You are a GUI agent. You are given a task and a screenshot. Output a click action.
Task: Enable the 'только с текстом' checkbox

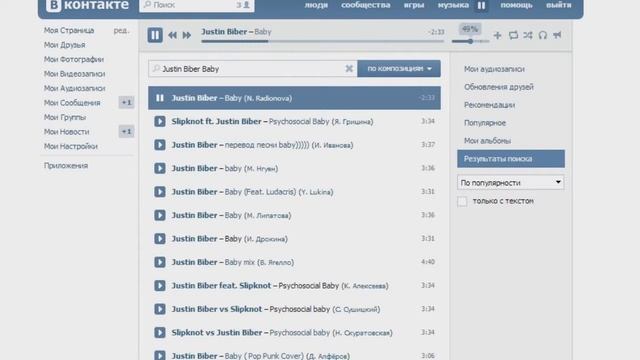(x=462, y=201)
